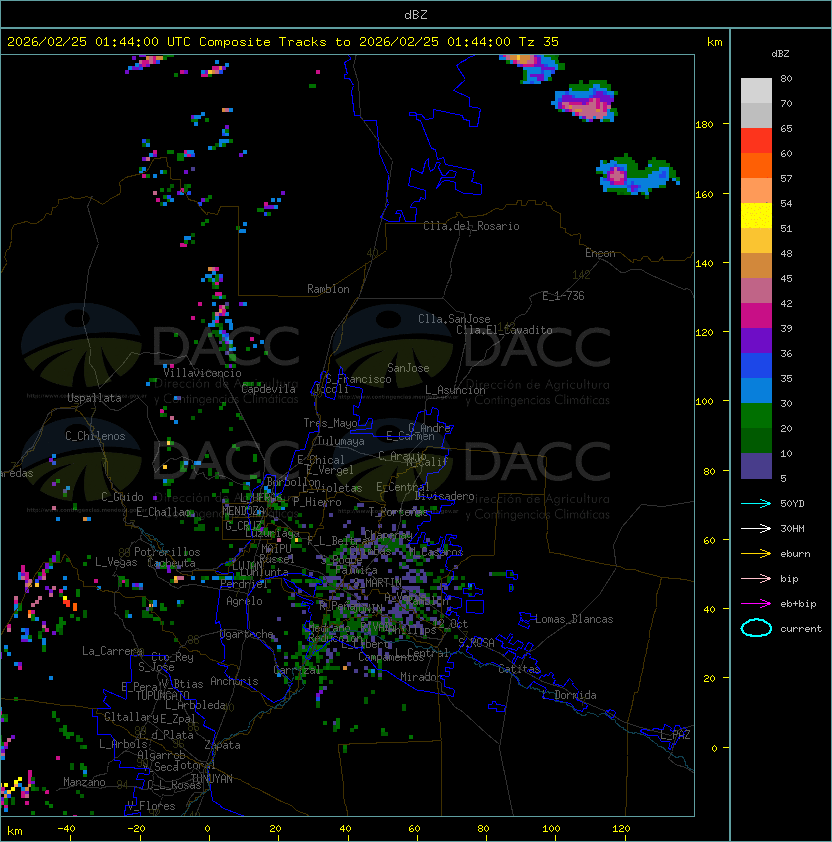Click the 'dBZ' label above the color scale

pyautogui.click(x=780, y=54)
